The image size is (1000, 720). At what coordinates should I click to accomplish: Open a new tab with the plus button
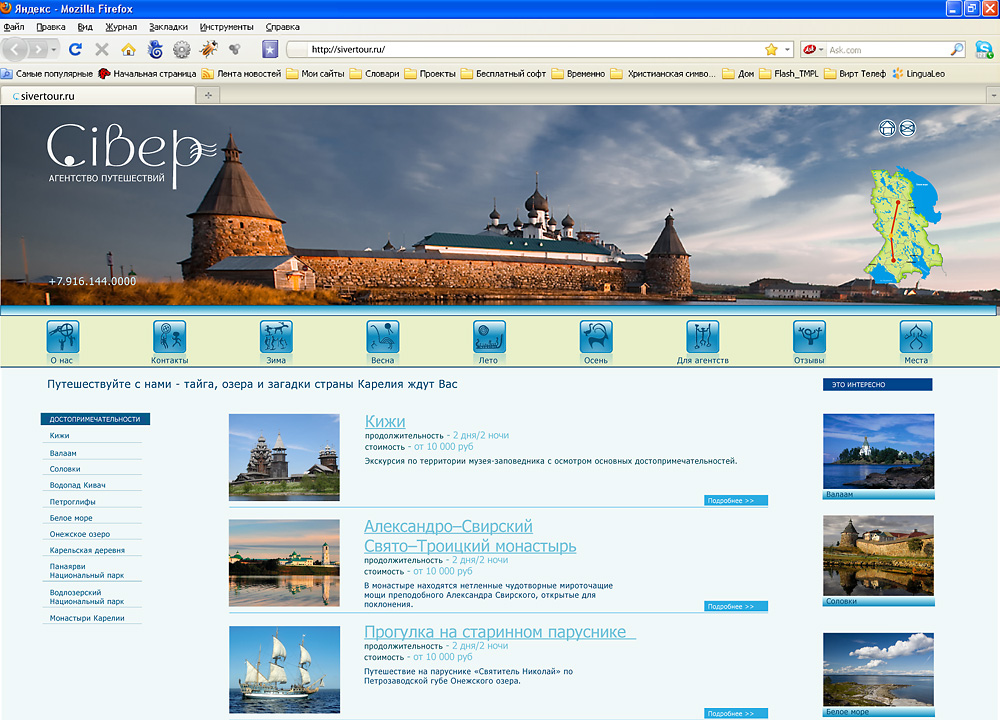pos(208,96)
